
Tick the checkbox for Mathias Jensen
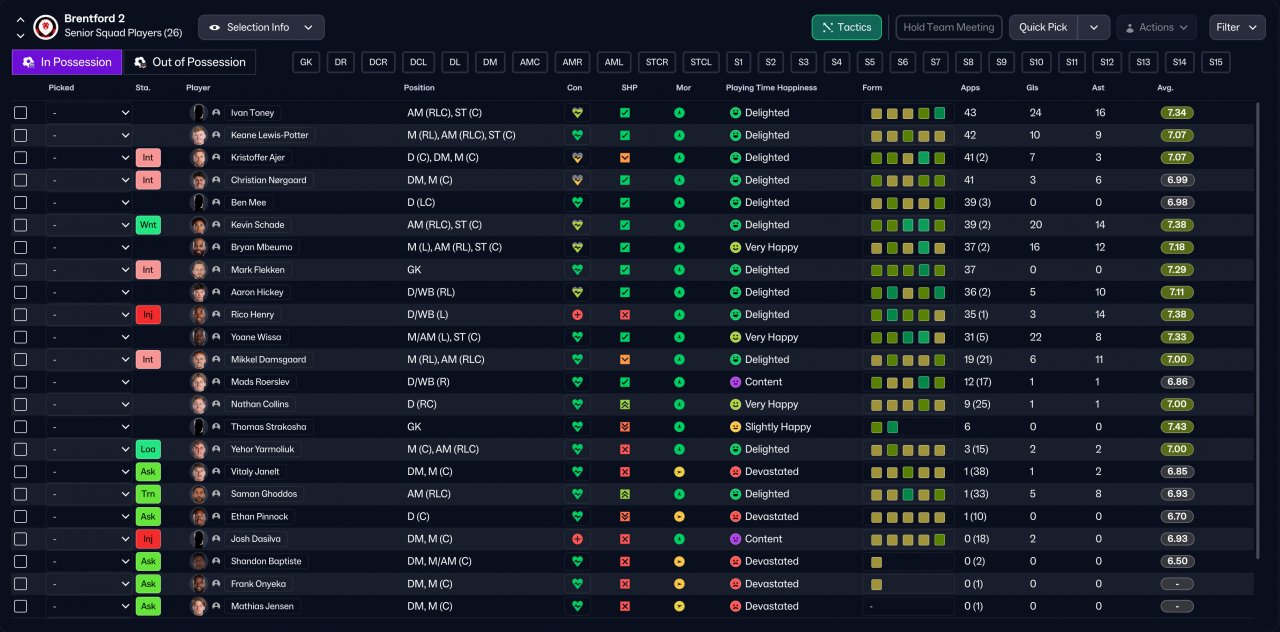[21, 606]
